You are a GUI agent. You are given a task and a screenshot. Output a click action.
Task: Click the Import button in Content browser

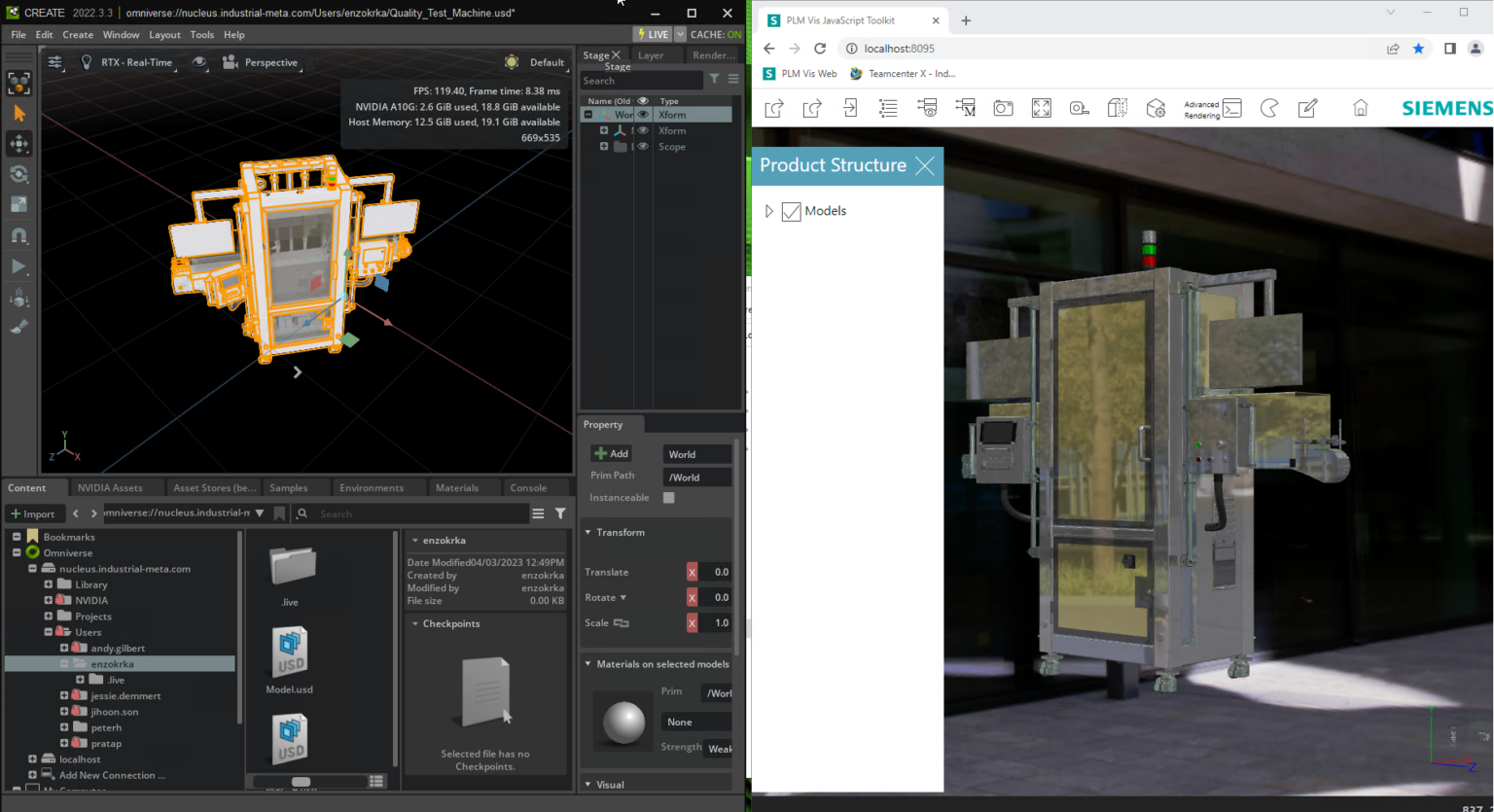(x=35, y=513)
